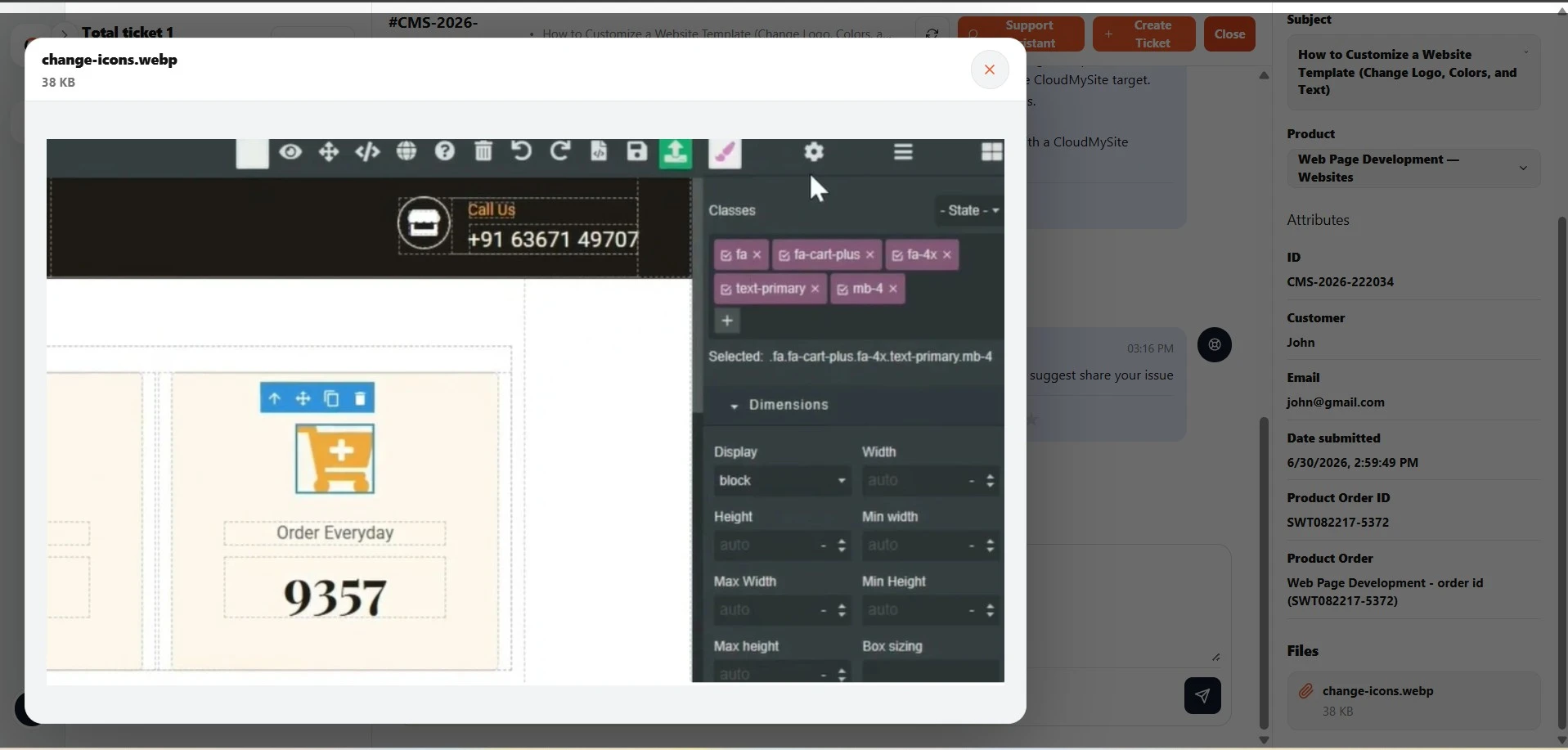The width and height of the screenshot is (1568, 750).
Task: Click the send message paper plane button
Action: (1202, 696)
